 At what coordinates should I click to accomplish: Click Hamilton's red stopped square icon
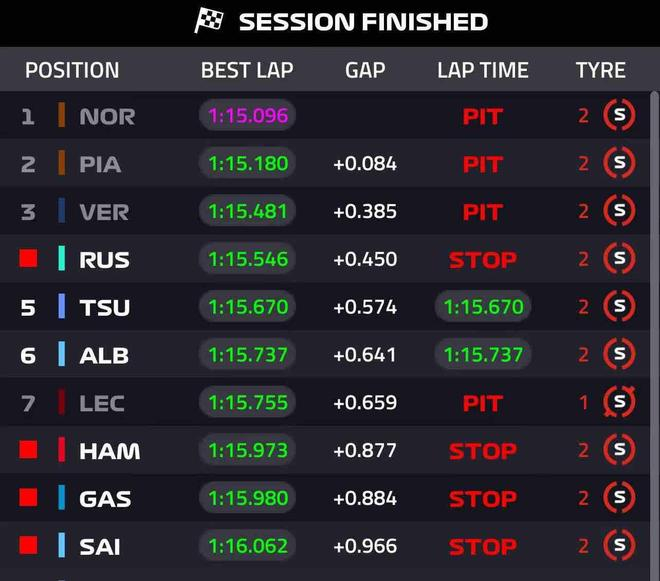pyautogui.click(x=28, y=451)
